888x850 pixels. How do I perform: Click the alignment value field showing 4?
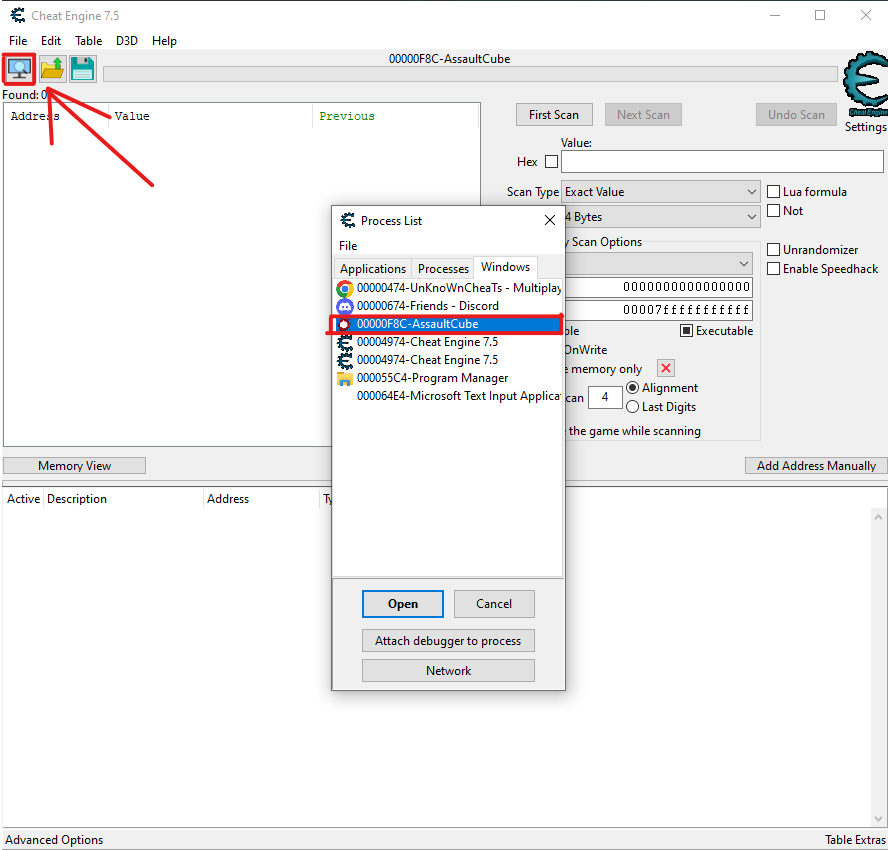click(605, 397)
